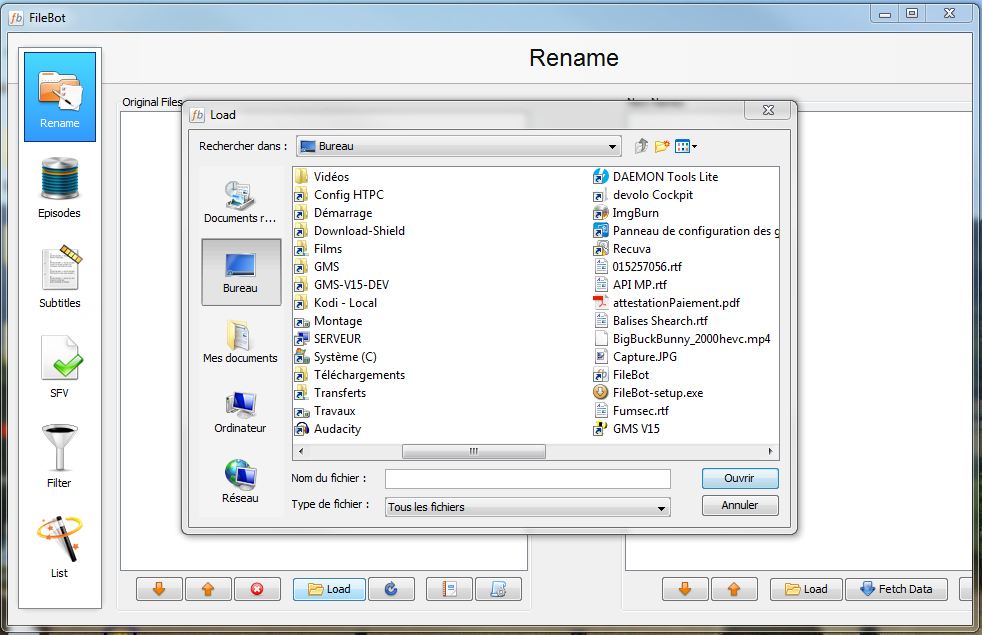The height and width of the screenshot is (635, 982).
Task: Select the Bureau location shortcut
Action: pos(241,272)
